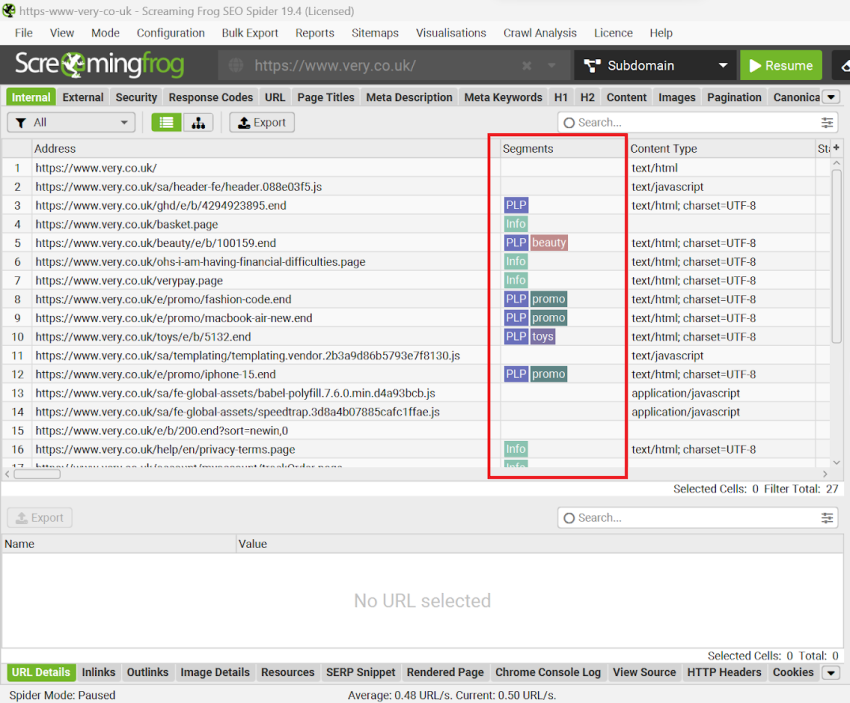Switch to the Security tab
The image size is (850, 703).
click(136, 98)
